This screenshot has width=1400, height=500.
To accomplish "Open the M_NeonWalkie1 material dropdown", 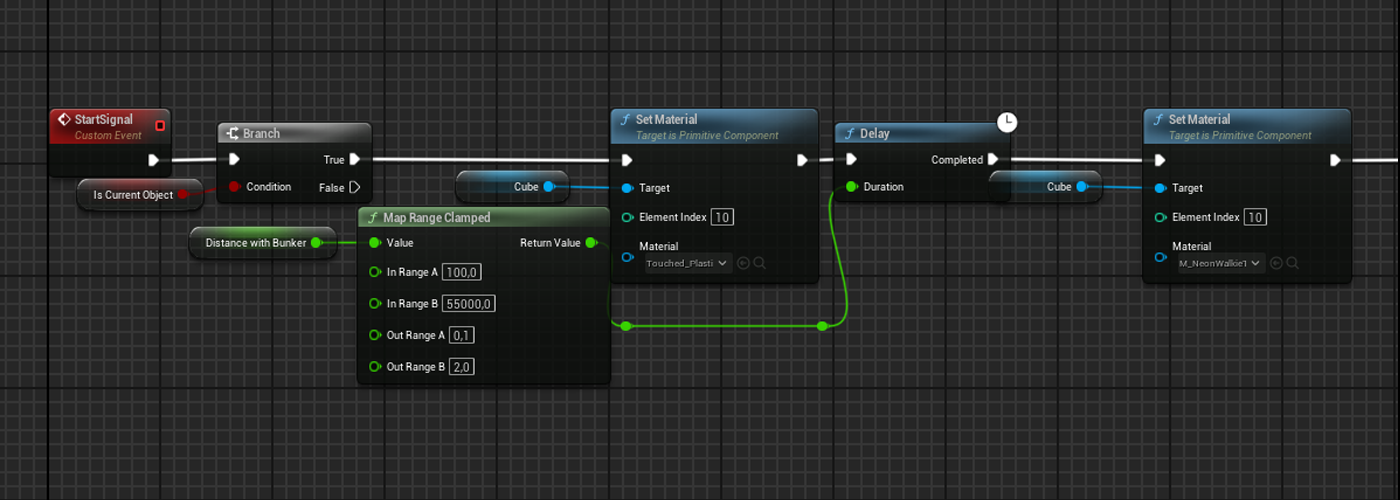I will pyautogui.click(x=1222, y=263).
